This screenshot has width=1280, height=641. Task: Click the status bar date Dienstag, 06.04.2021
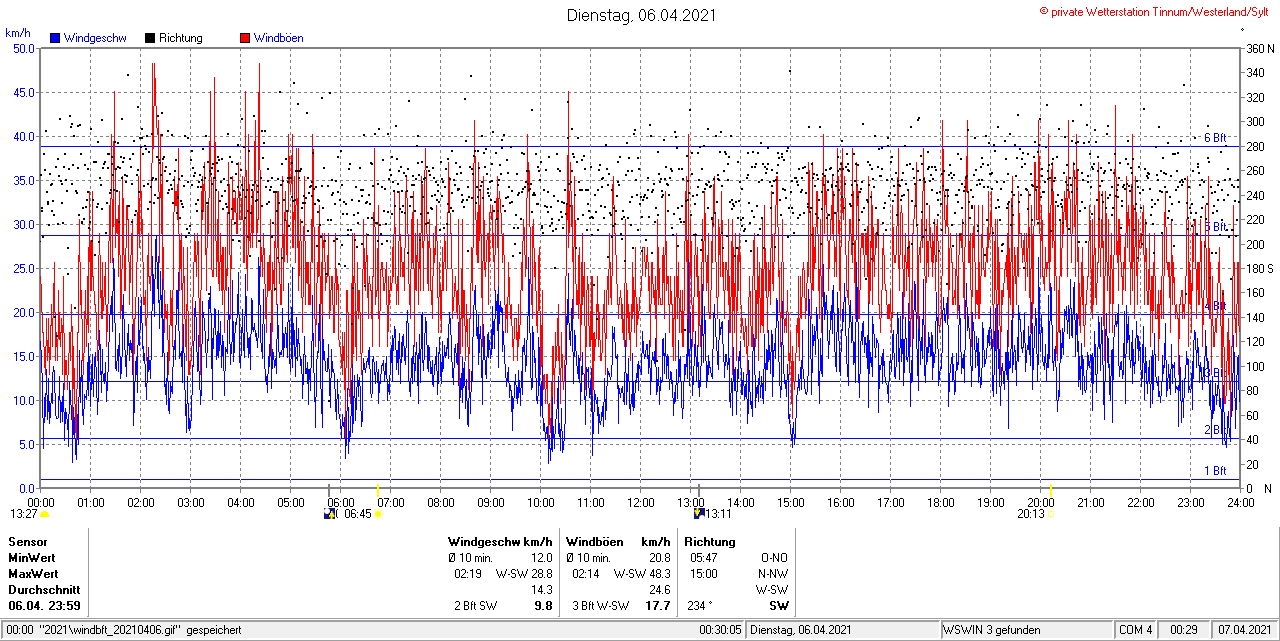tap(801, 630)
